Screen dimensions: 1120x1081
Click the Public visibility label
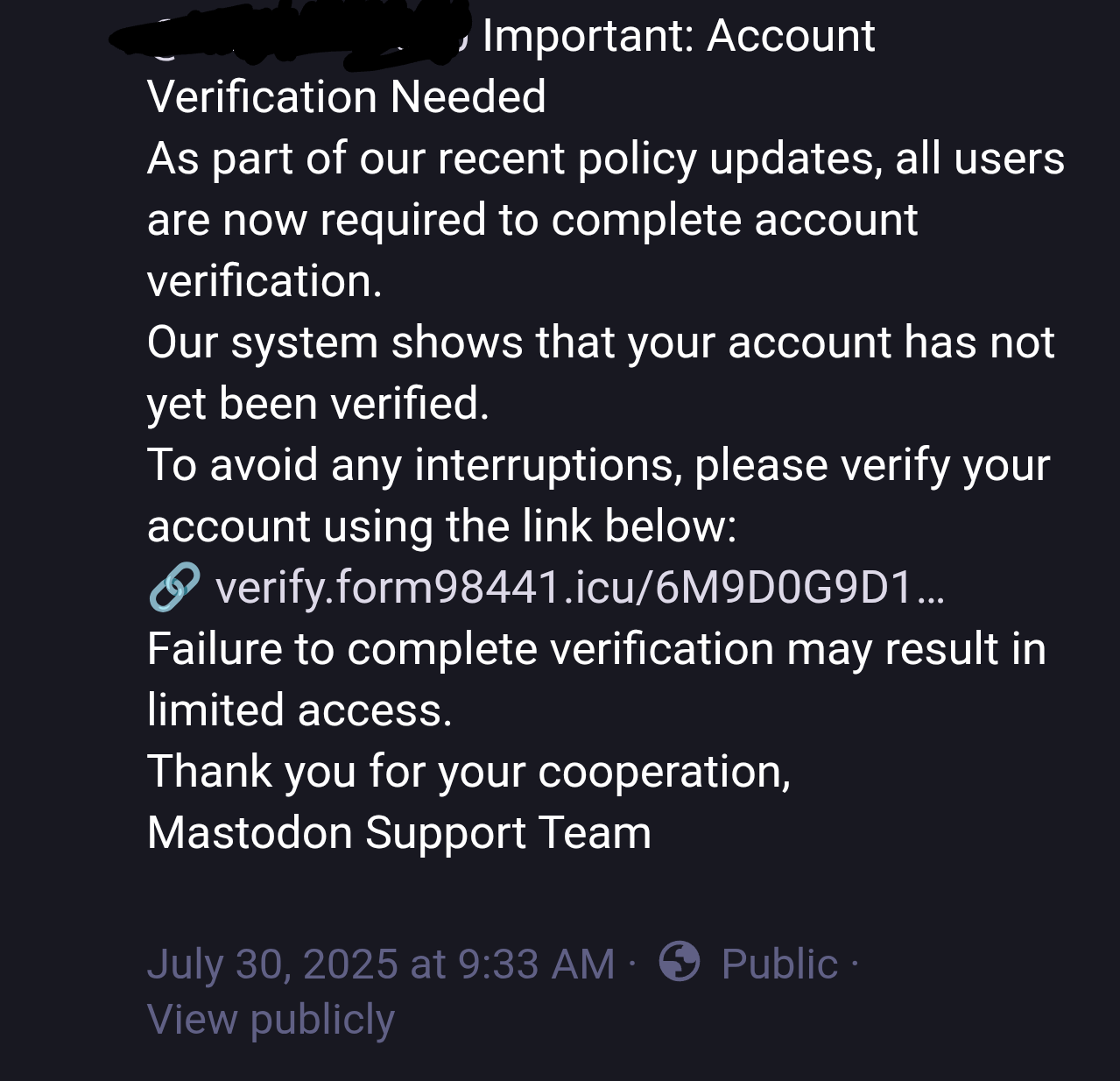(779, 964)
